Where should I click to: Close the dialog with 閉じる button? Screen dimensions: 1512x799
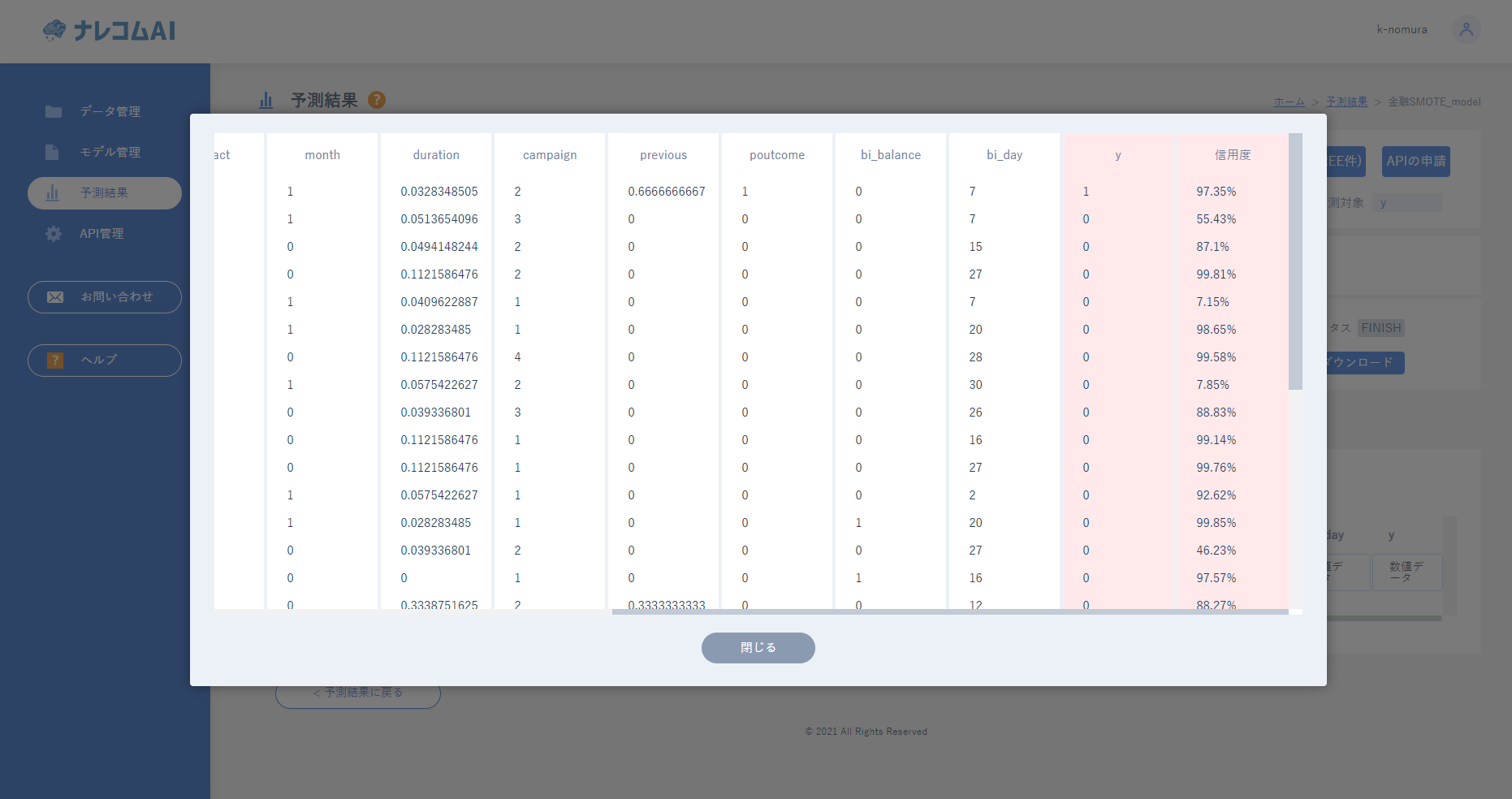click(x=758, y=648)
